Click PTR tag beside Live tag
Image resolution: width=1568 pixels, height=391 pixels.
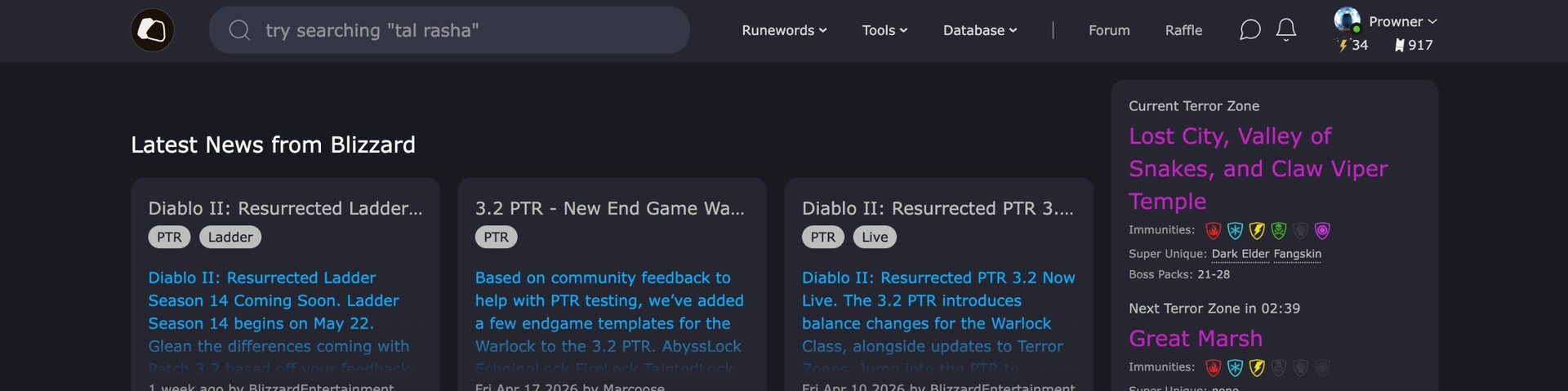[823, 238]
